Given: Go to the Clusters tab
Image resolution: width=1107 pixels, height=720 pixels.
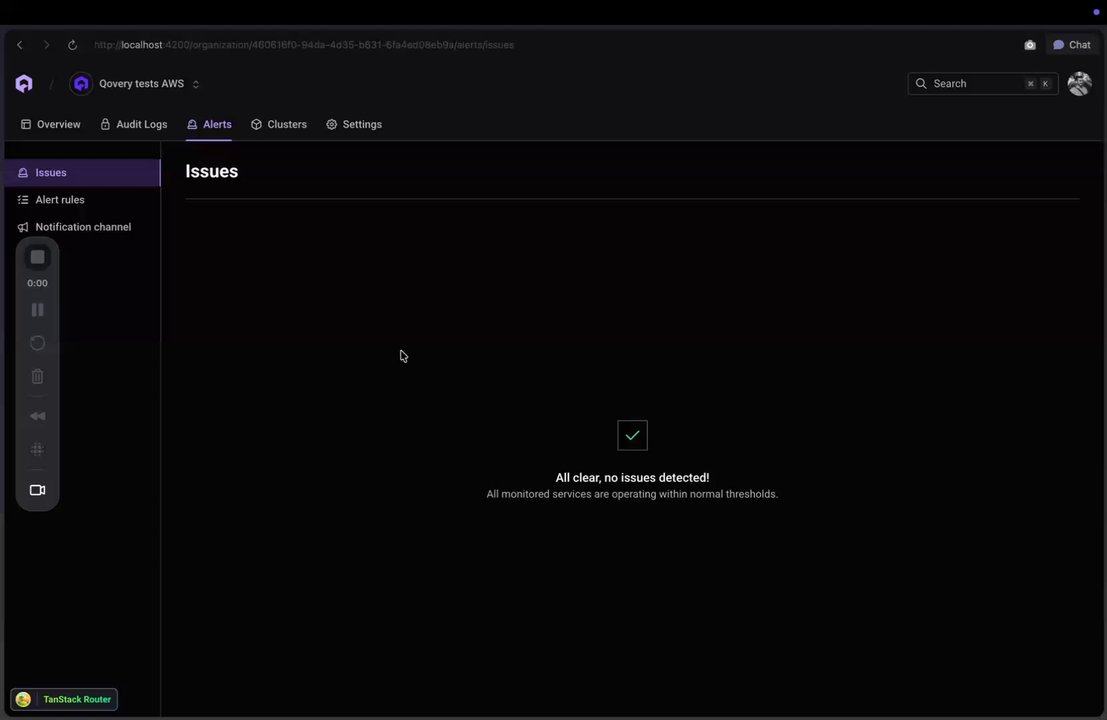Looking at the screenshot, I should (x=279, y=124).
